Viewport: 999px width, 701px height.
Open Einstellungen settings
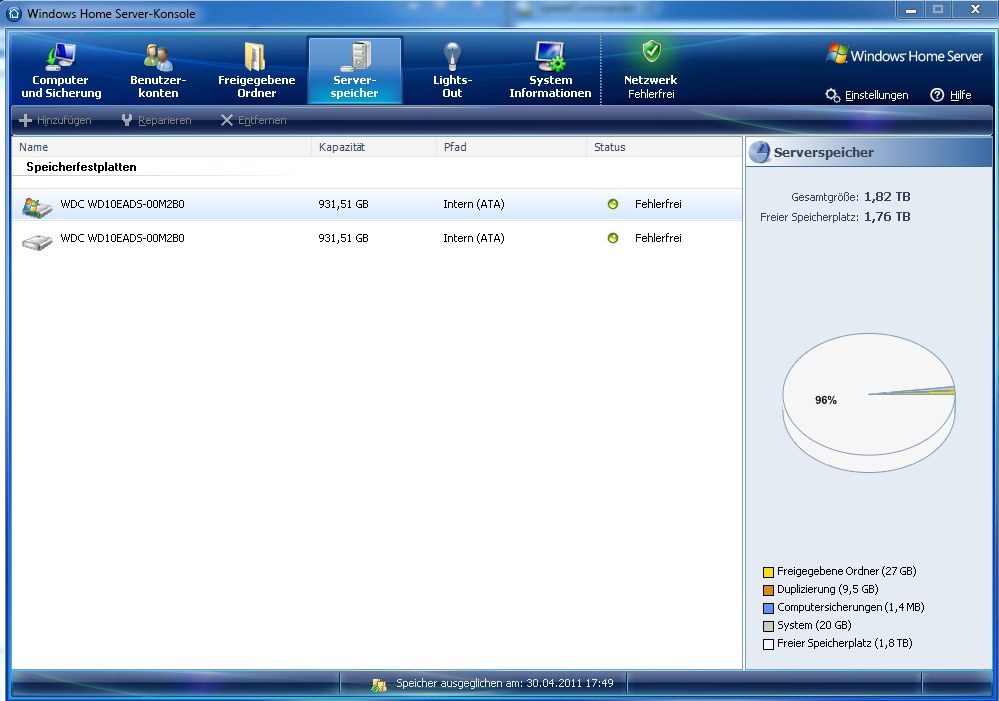pos(876,96)
